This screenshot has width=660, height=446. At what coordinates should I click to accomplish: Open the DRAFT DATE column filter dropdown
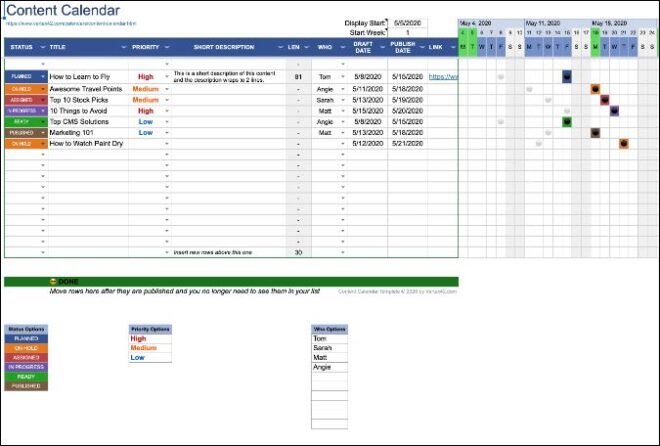point(382,47)
